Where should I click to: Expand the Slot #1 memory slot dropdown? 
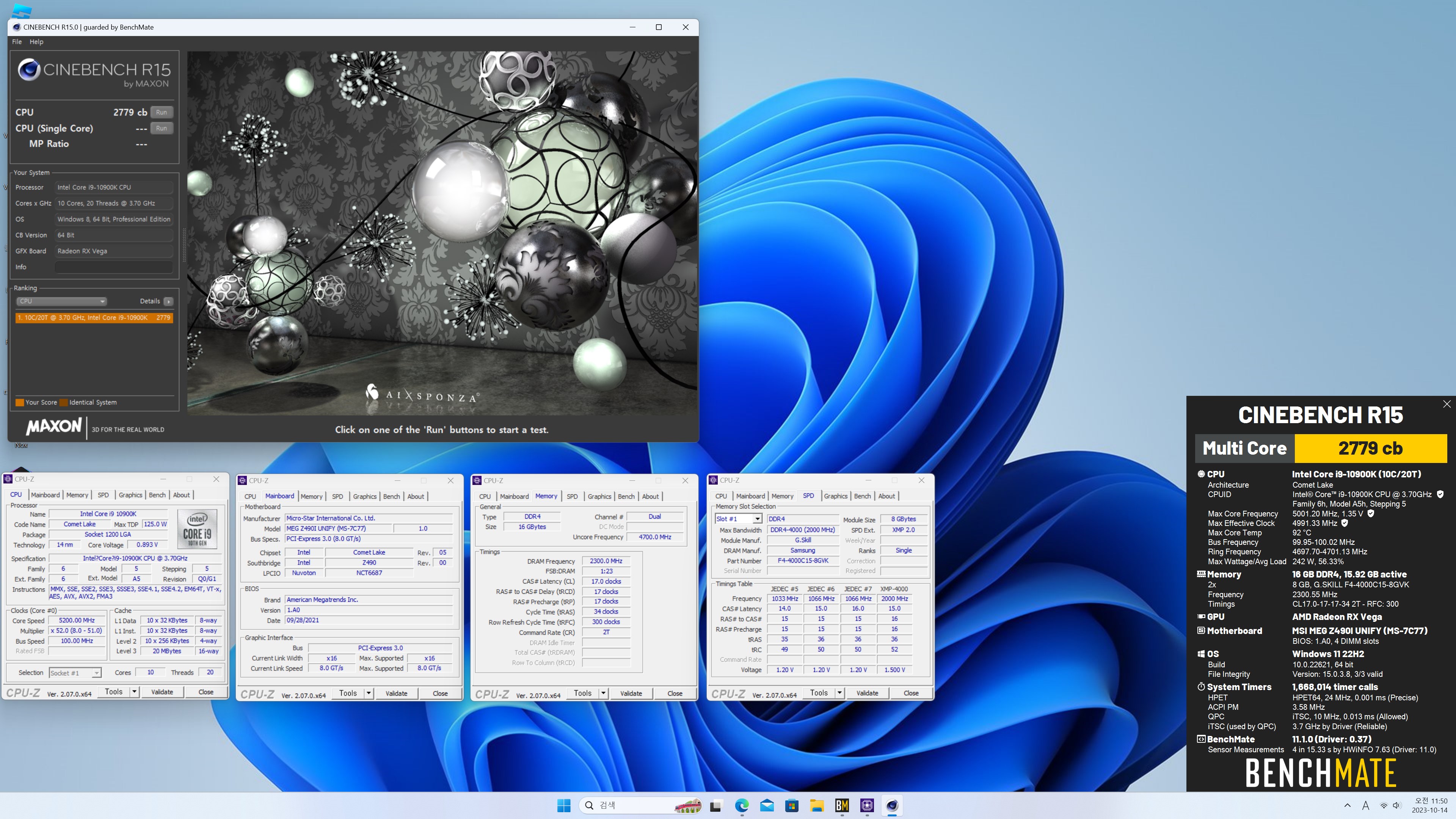pos(739,519)
